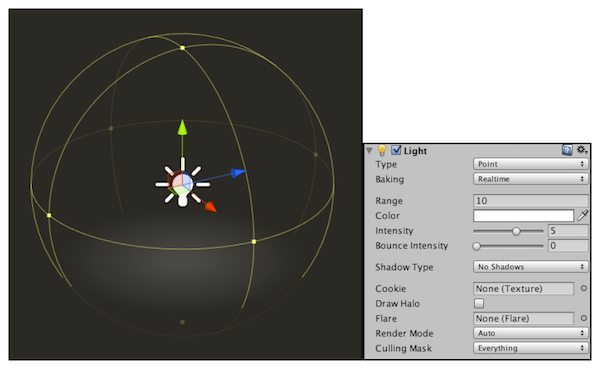Open the Type dropdown set to Point

pos(530,164)
